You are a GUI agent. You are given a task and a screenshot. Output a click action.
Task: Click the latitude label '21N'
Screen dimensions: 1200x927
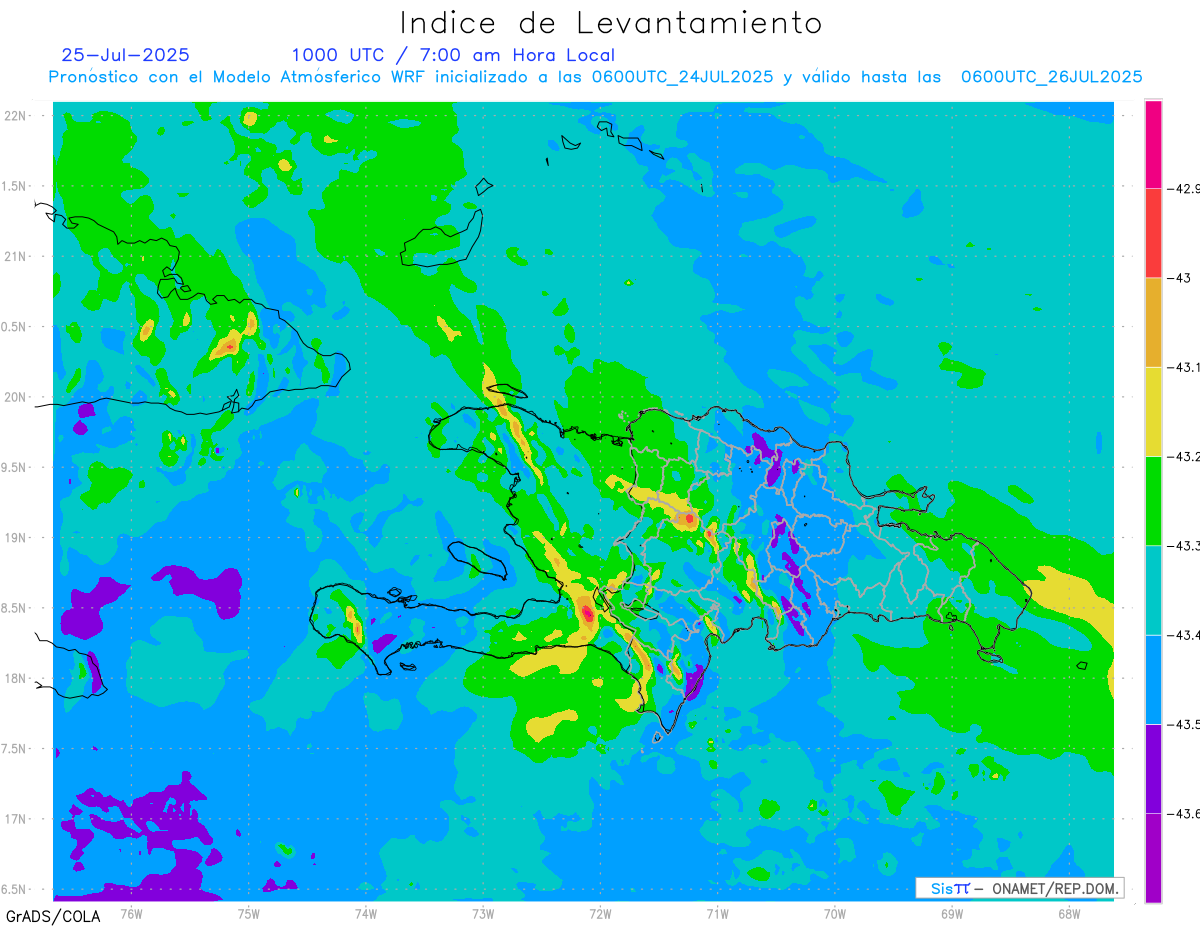coord(15,257)
